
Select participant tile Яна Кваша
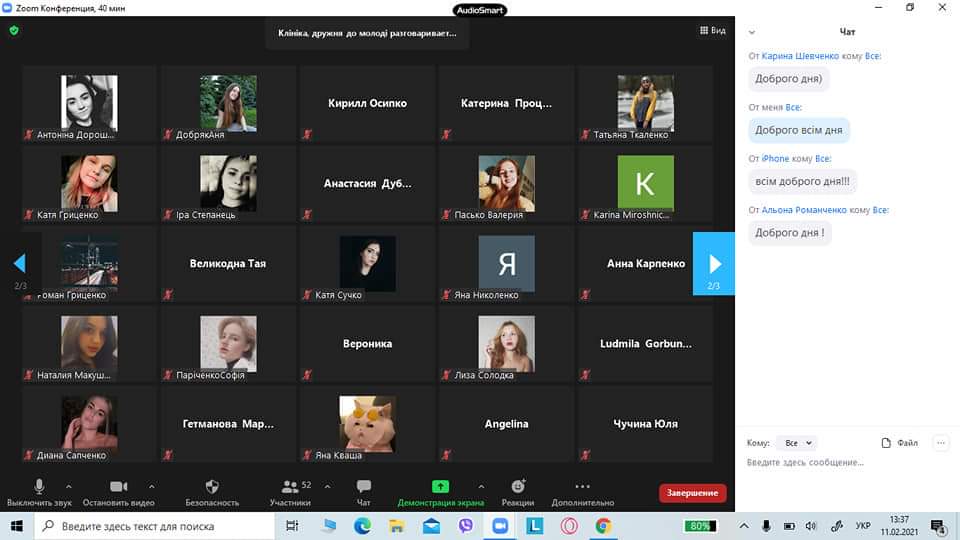367,425
